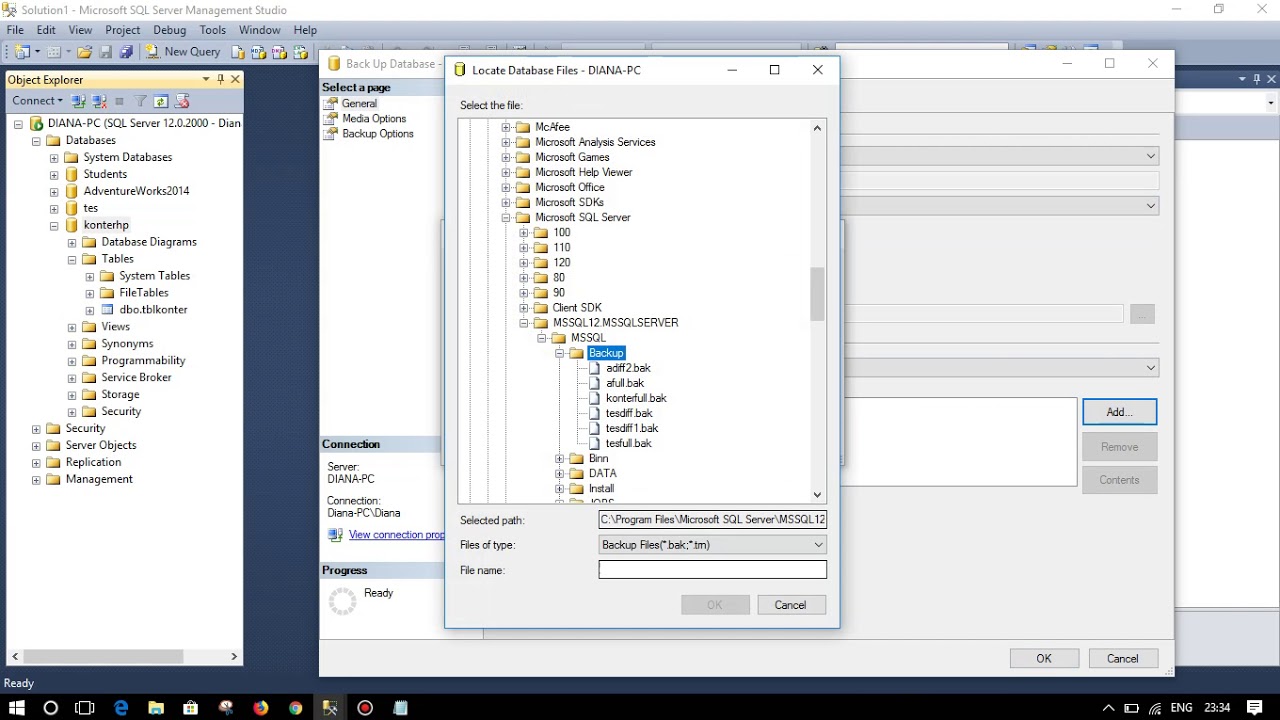The image size is (1280, 720).
Task: Toggle auto-hide pin of Object Explorer
Action: [221, 79]
